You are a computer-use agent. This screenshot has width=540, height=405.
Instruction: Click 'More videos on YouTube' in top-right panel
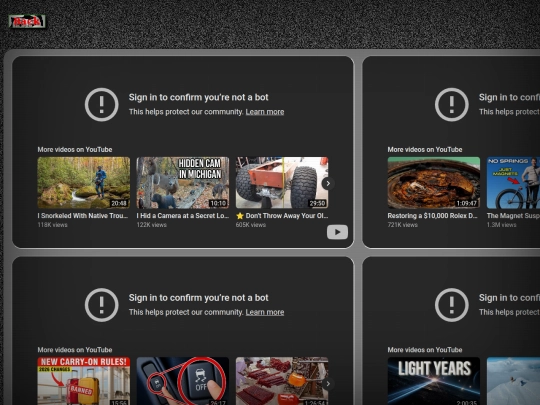(425, 149)
